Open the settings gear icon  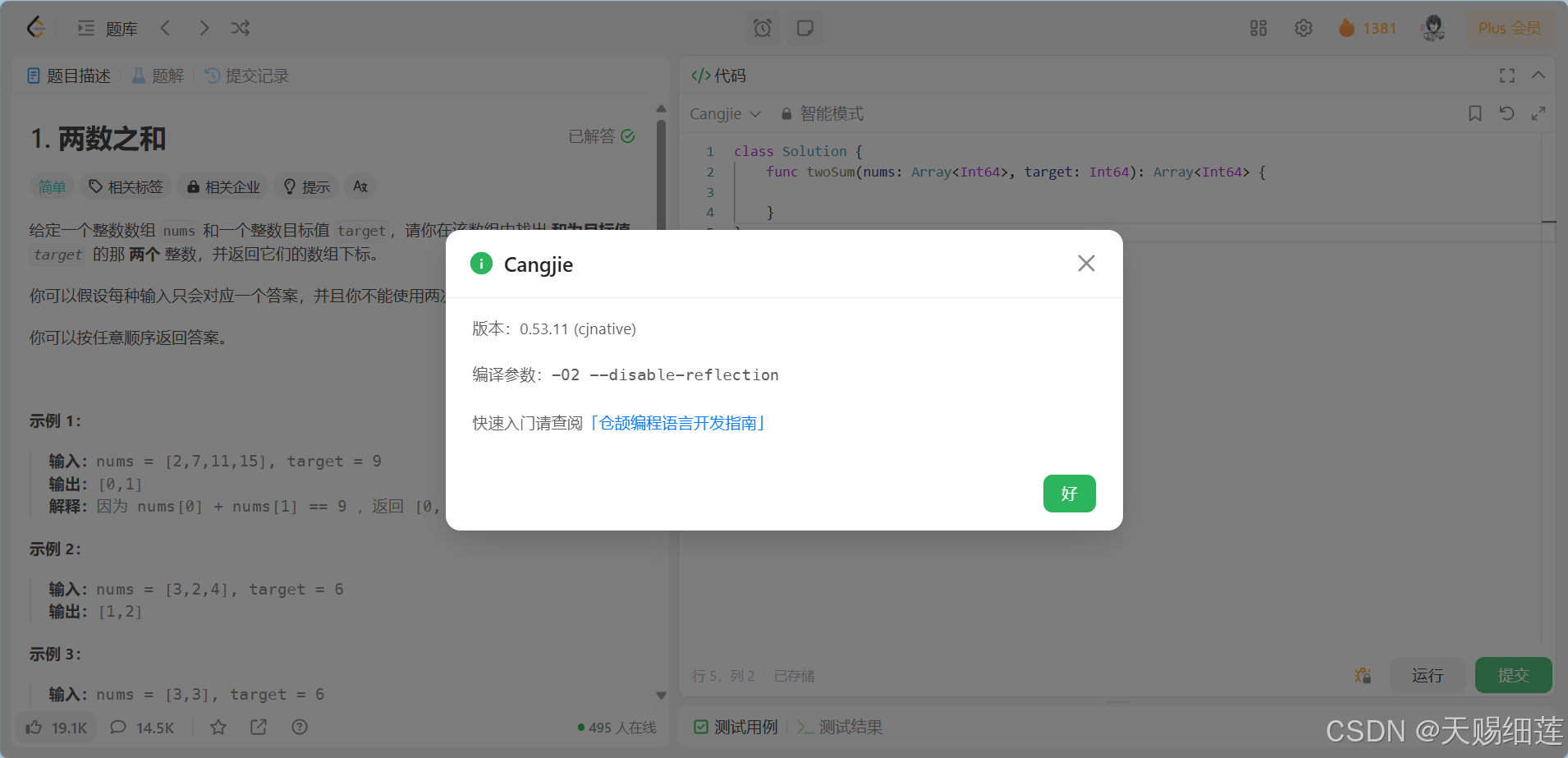point(1304,28)
